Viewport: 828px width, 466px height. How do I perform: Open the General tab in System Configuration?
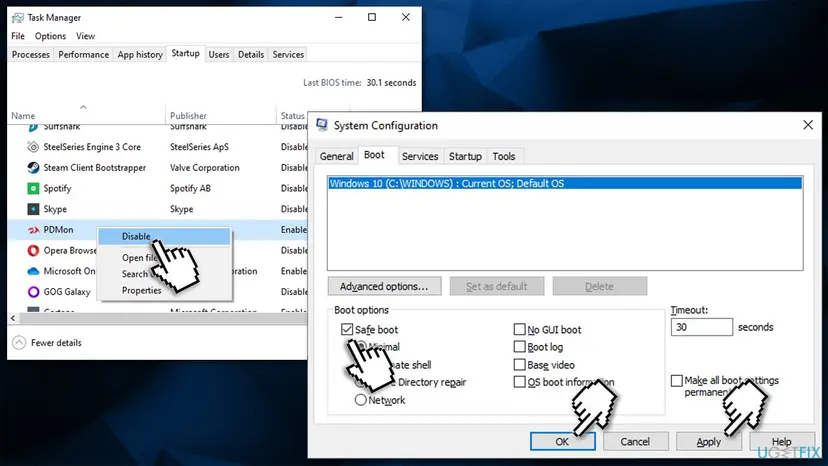click(x=336, y=156)
